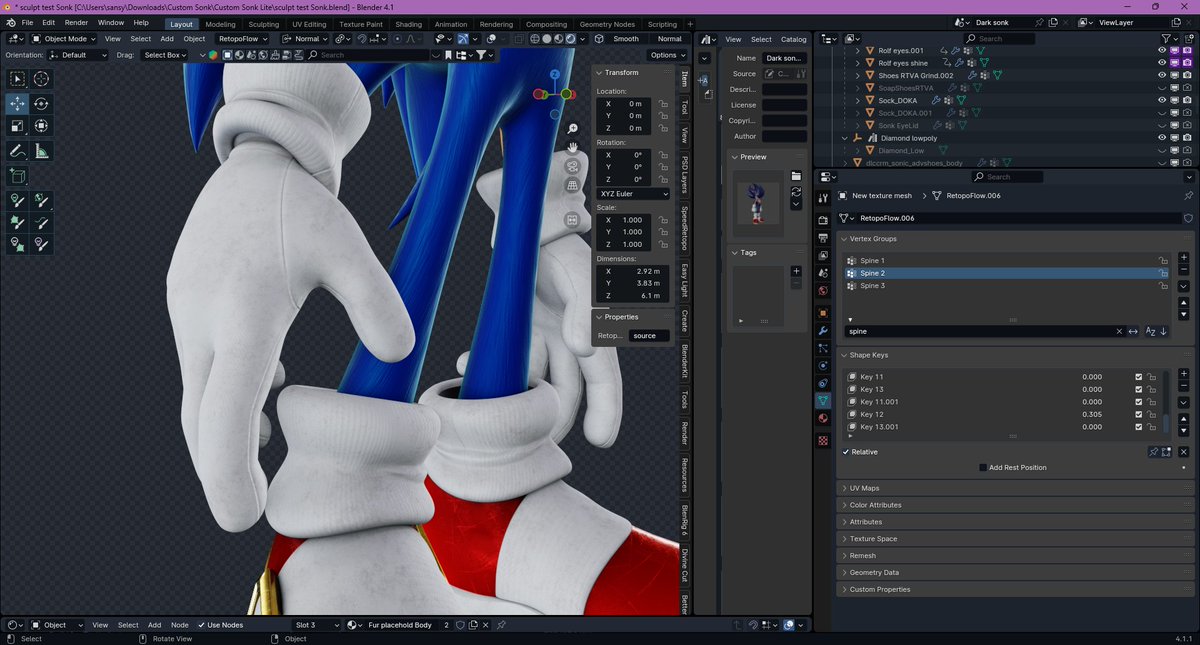Toggle lock icon on Spine 1 vertex group
This screenshot has height=645, width=1200.
tap(1163, 260)
